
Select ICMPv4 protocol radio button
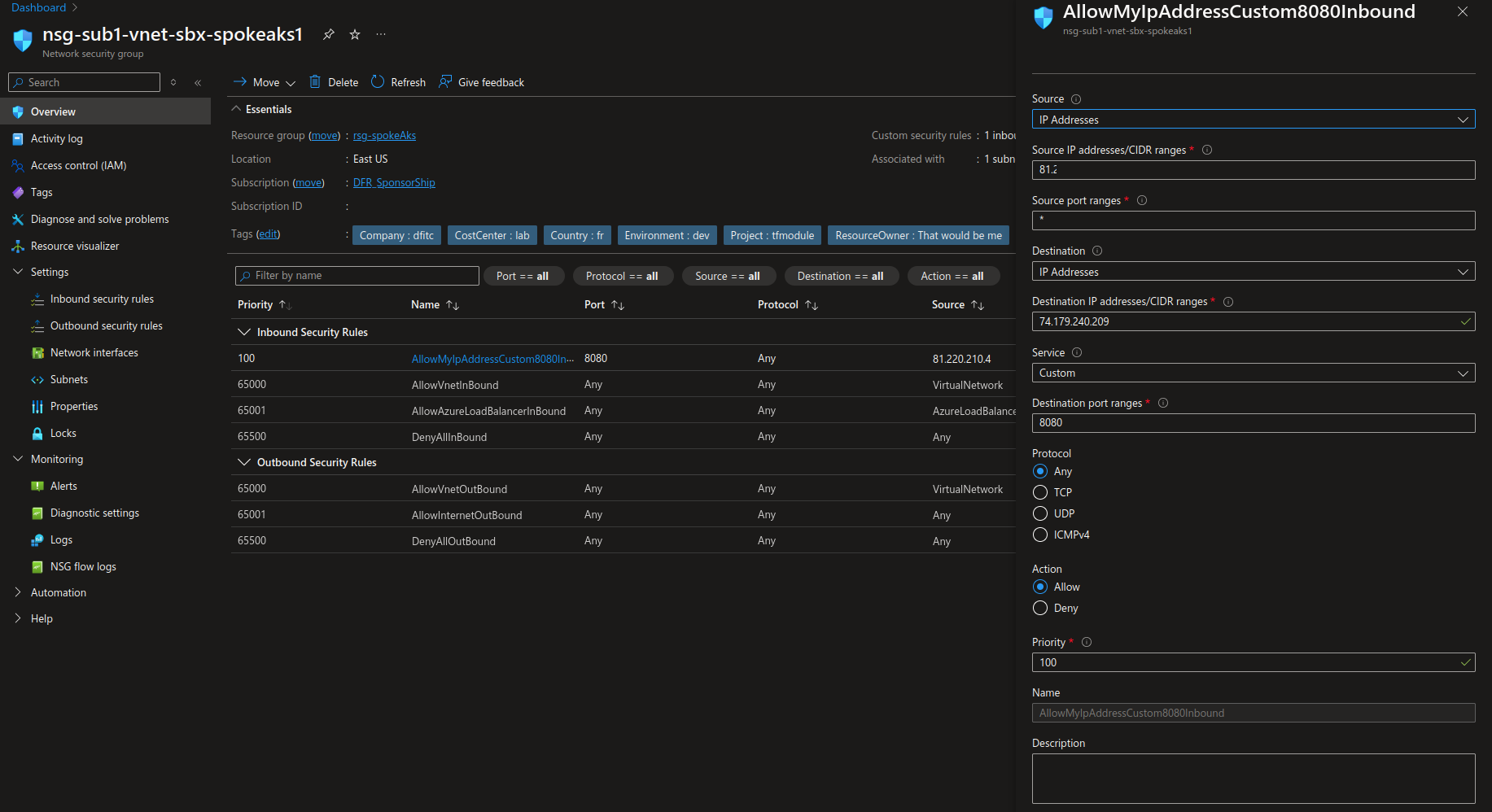[1040, 535]
